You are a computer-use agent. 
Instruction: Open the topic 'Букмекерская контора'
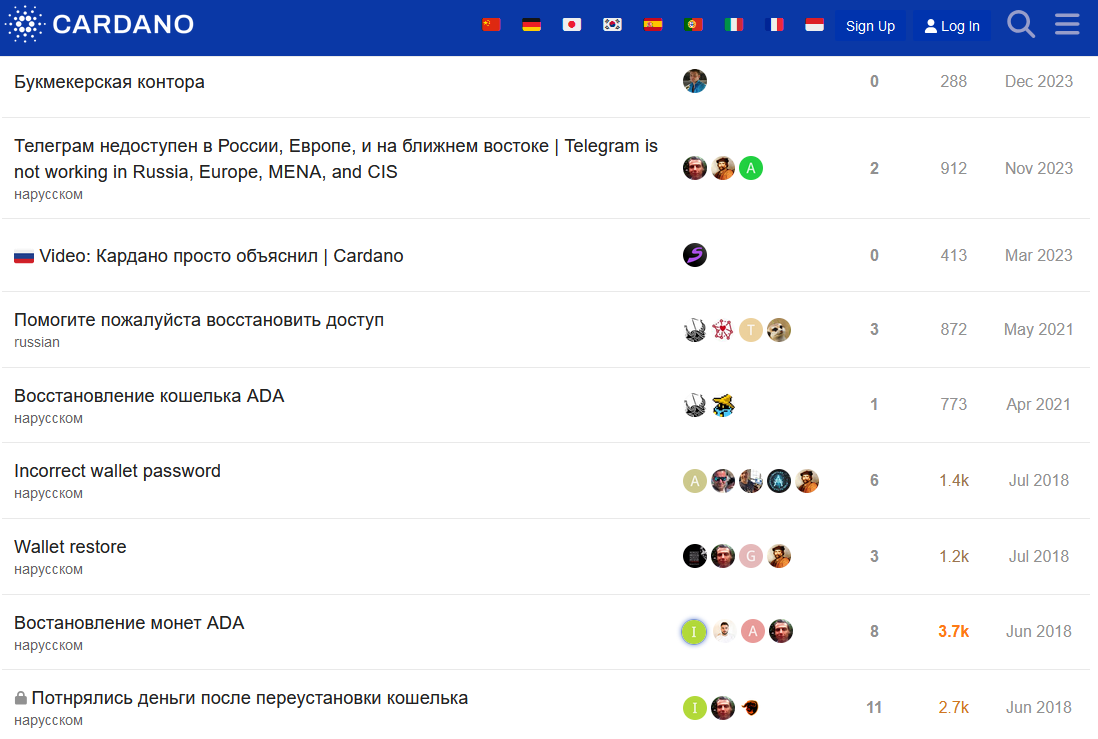[x=109, y=82]
